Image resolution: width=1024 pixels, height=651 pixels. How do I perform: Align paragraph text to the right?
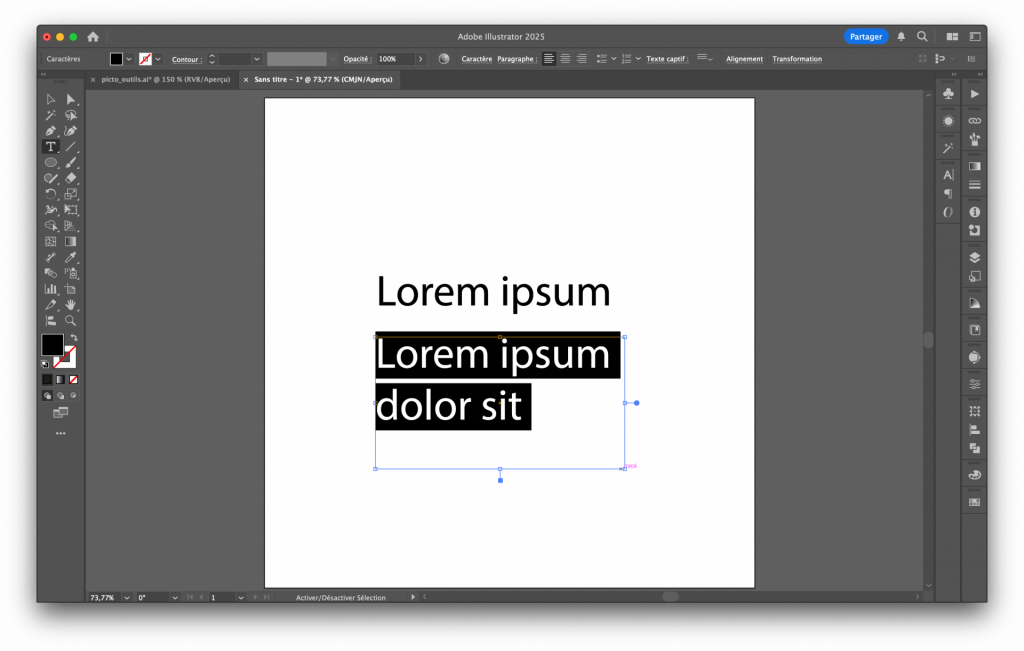(581, 59)
